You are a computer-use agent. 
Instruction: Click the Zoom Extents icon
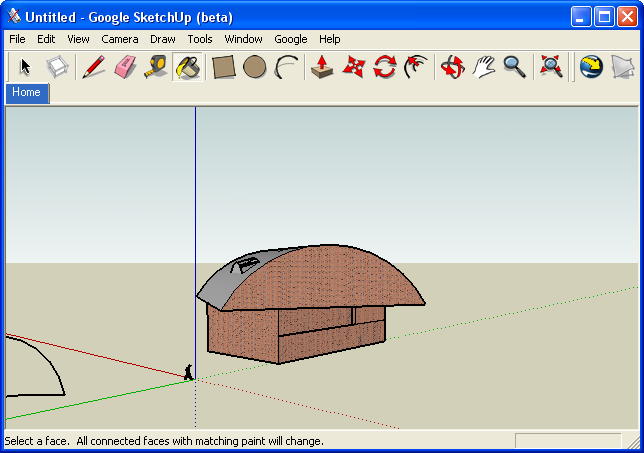(551, 67)
